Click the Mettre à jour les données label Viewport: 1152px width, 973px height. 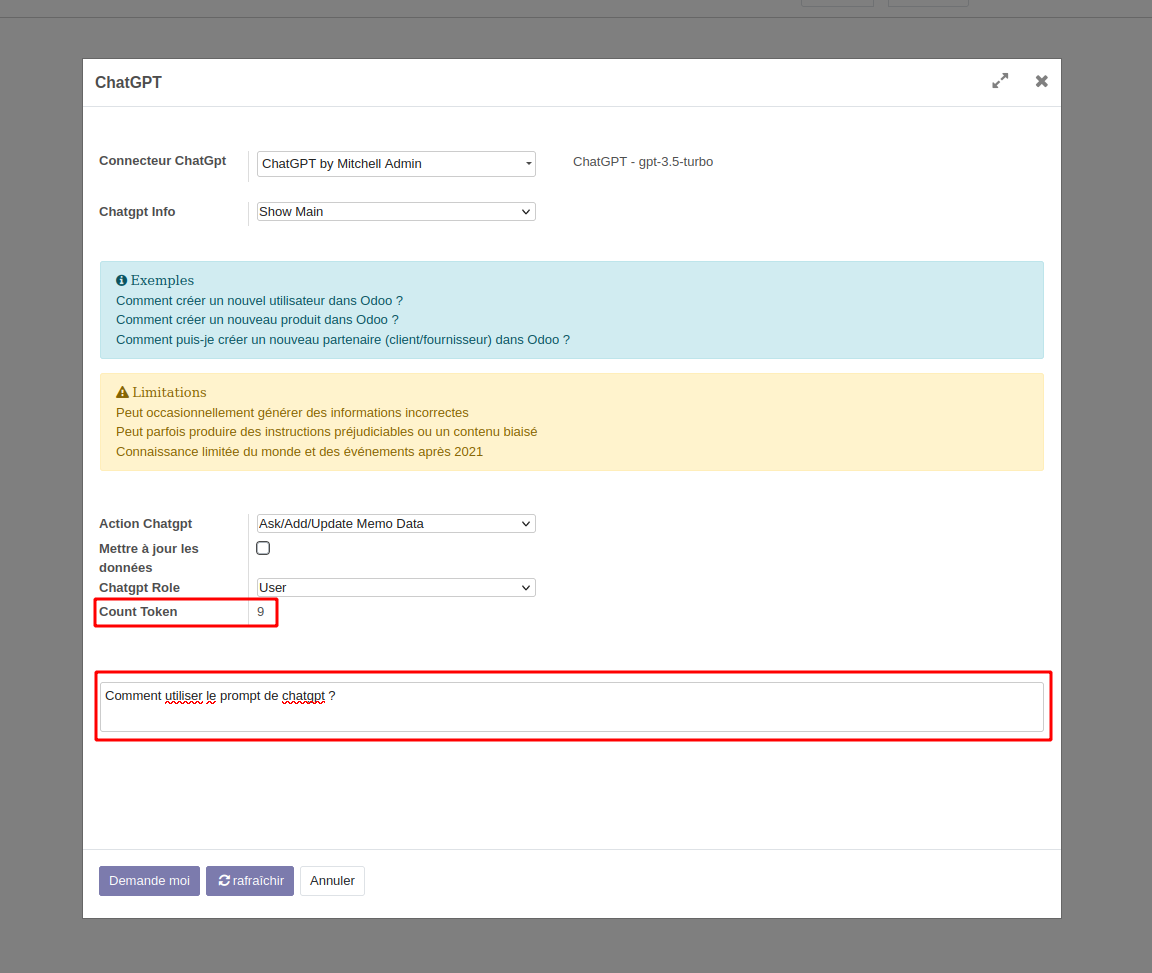click(149, 559)
